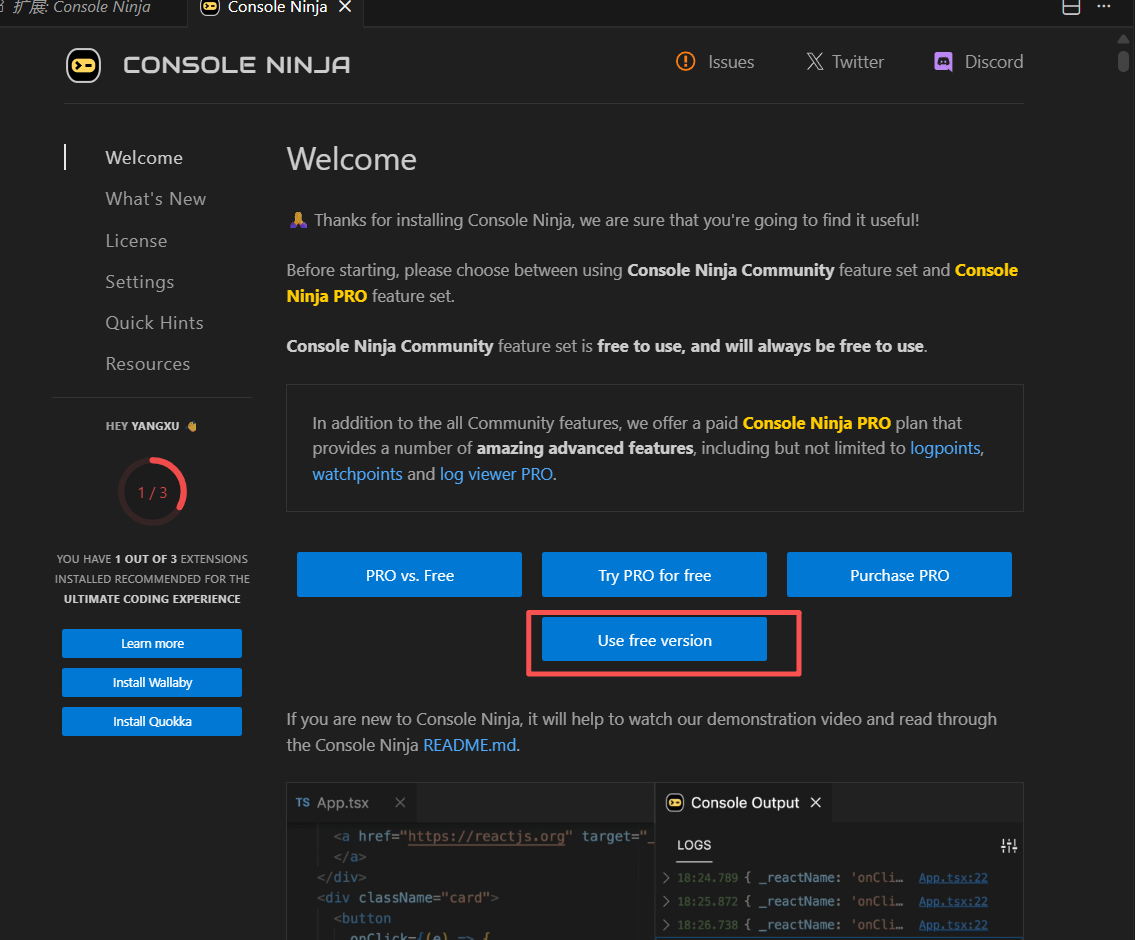Go to Settings section
Viewport: 1135px width, 940px height.
(x=140, y=282)
